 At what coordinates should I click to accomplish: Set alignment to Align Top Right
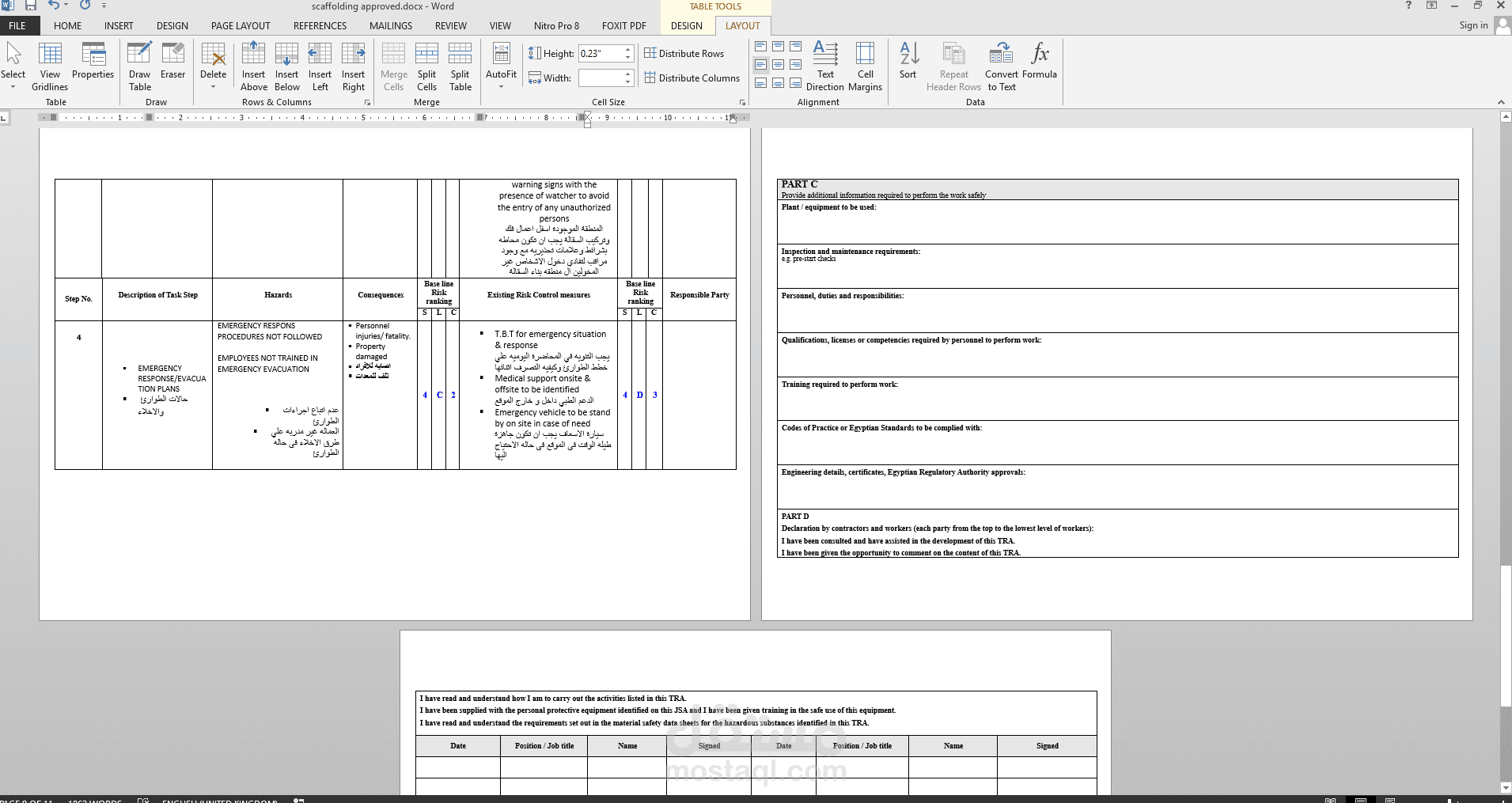tap(795, 47)
